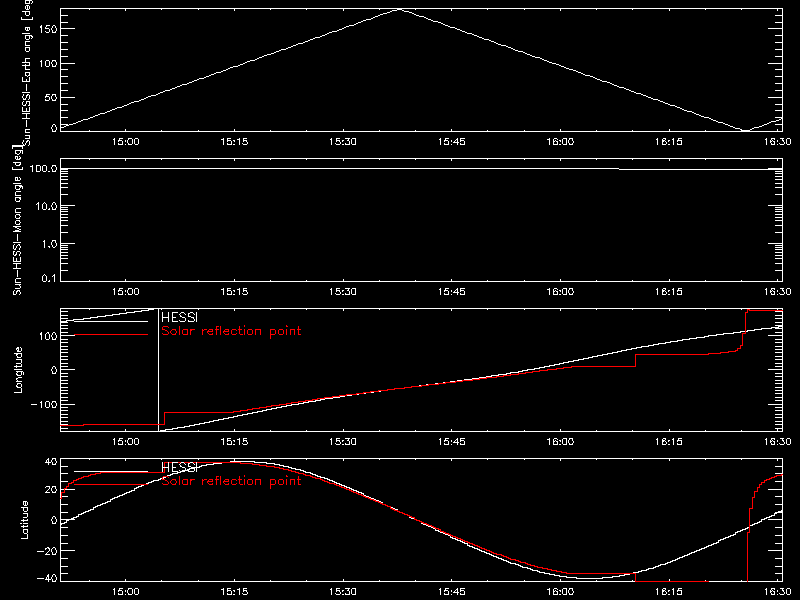The height and width of the screenshot is (600, 800).
Task: Click the Sun-HESSI-Moon angle axis label
Action: pos(17,220)
